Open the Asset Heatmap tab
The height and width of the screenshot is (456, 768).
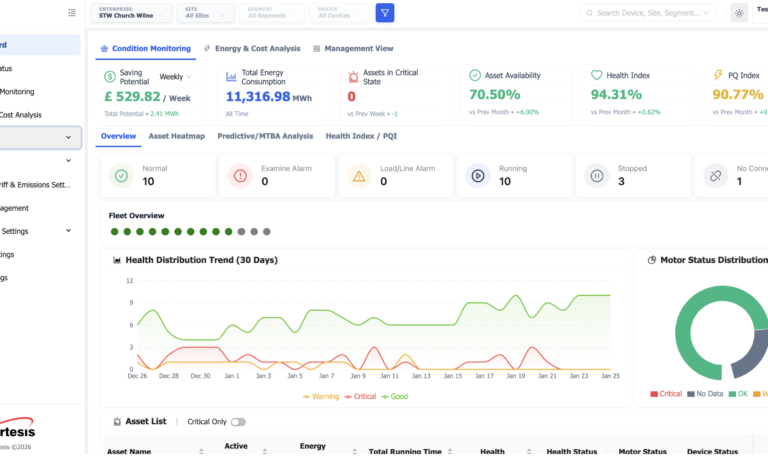click(177, 136)
